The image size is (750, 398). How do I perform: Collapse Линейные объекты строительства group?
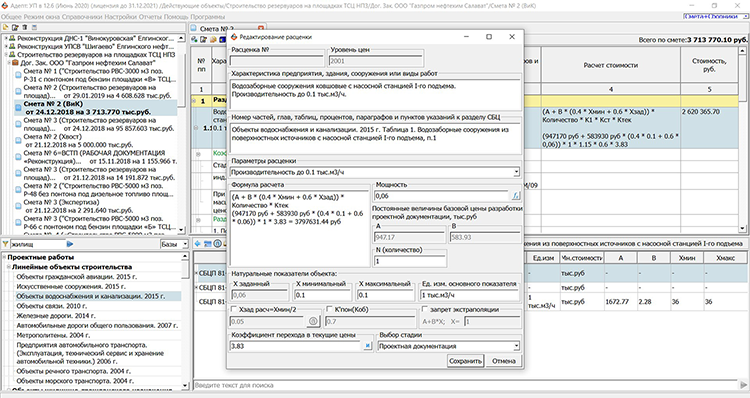8,267
